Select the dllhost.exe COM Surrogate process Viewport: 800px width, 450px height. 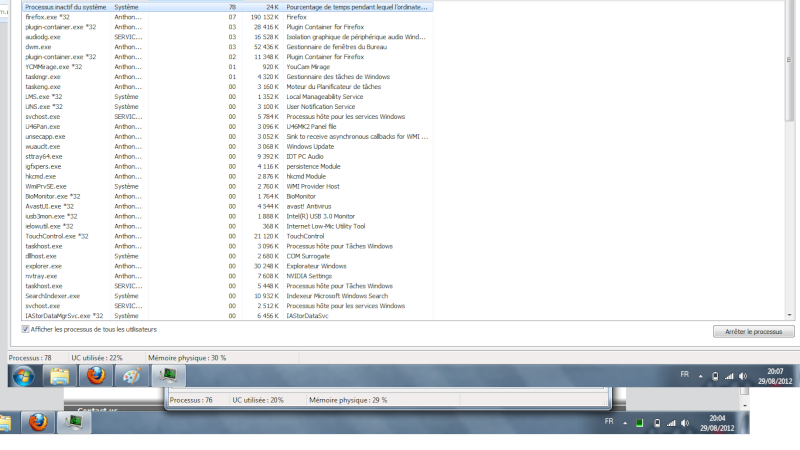228,256
